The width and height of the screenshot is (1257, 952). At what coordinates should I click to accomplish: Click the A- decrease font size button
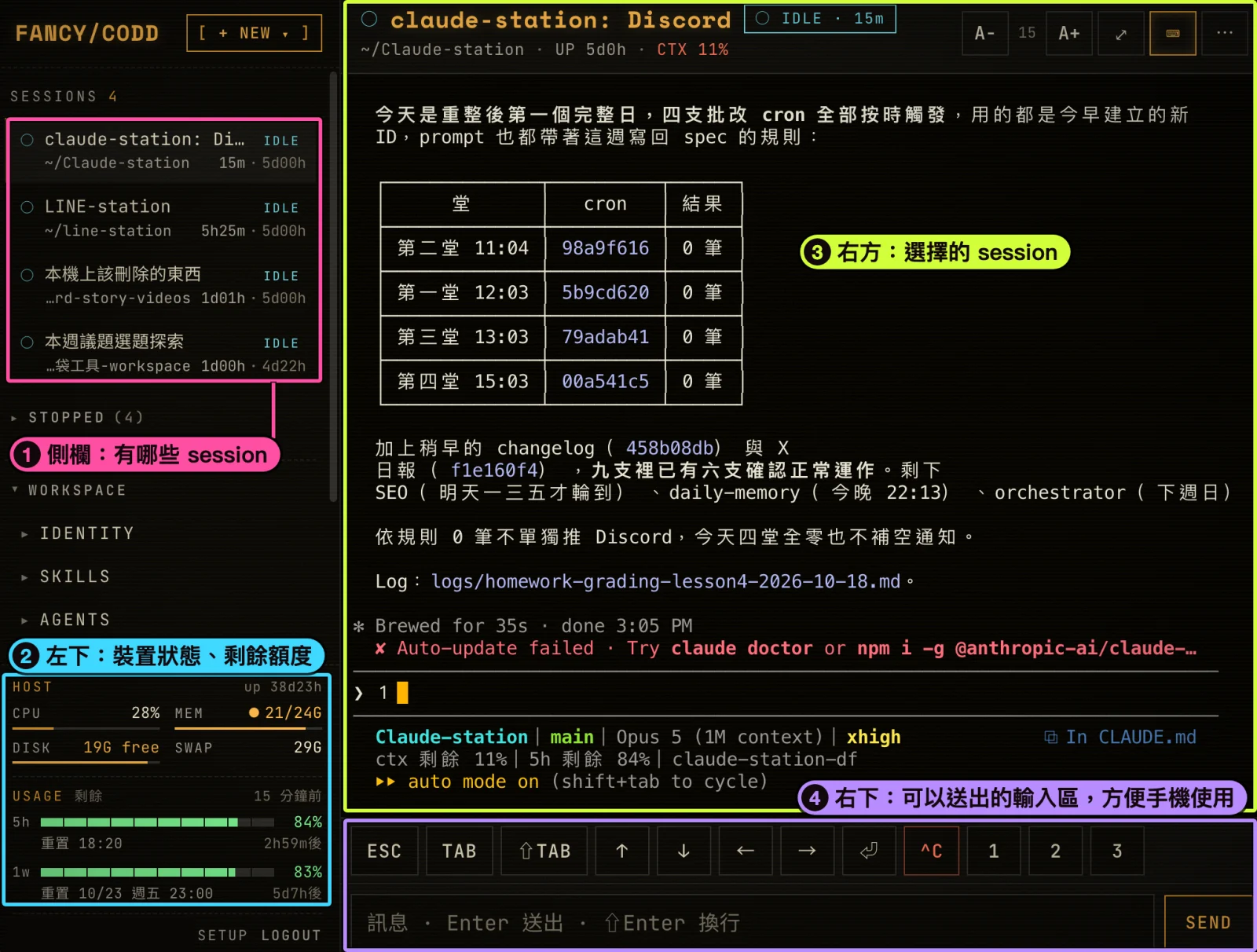[x=985, y=33]
